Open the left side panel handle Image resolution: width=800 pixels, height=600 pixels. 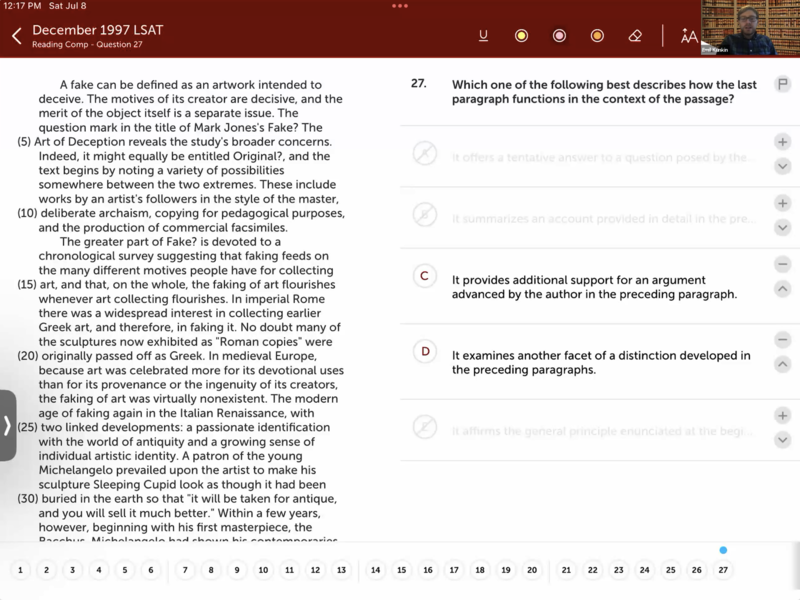tap(8, 425)
